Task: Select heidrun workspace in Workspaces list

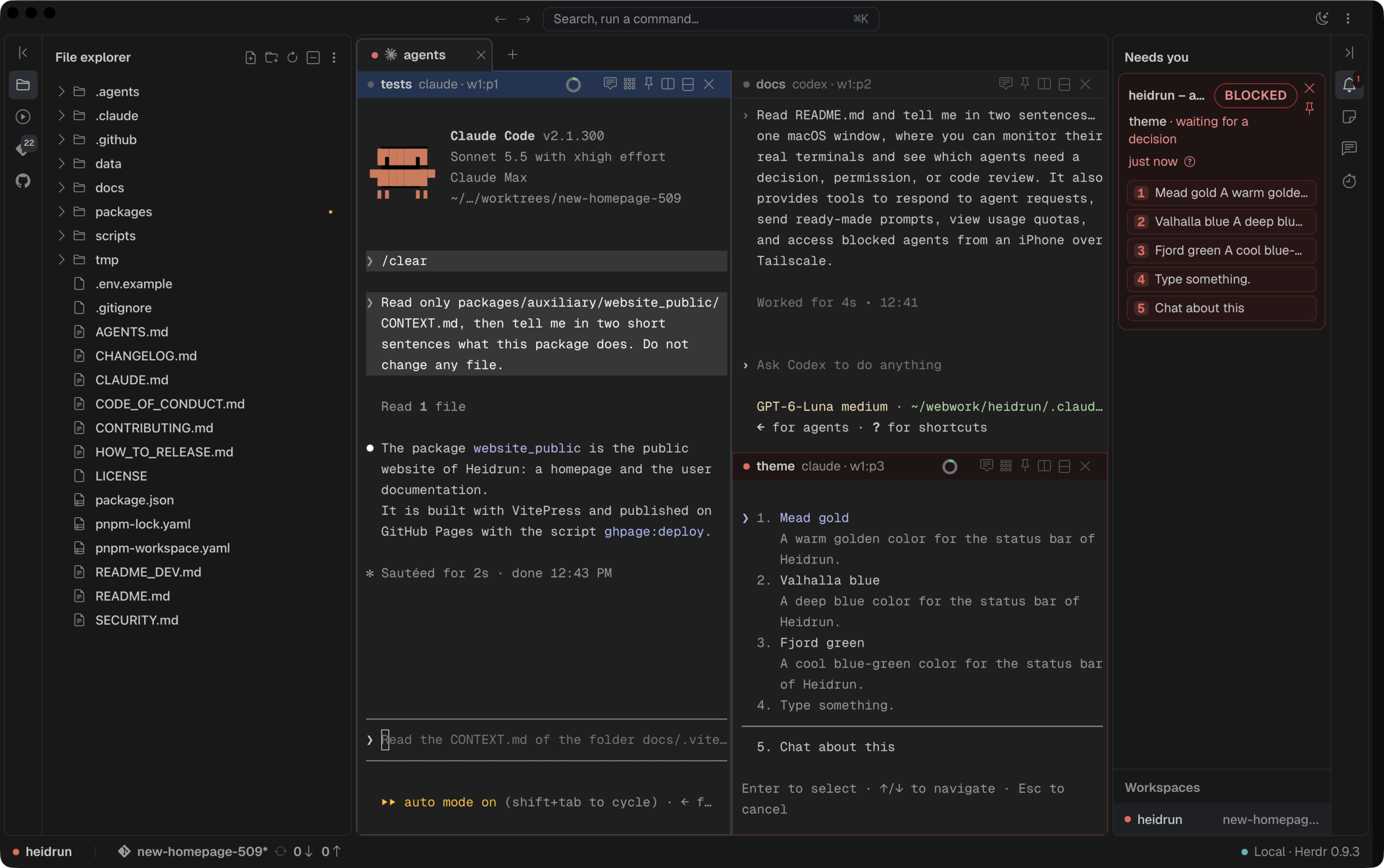Action: pos(1221,819)
